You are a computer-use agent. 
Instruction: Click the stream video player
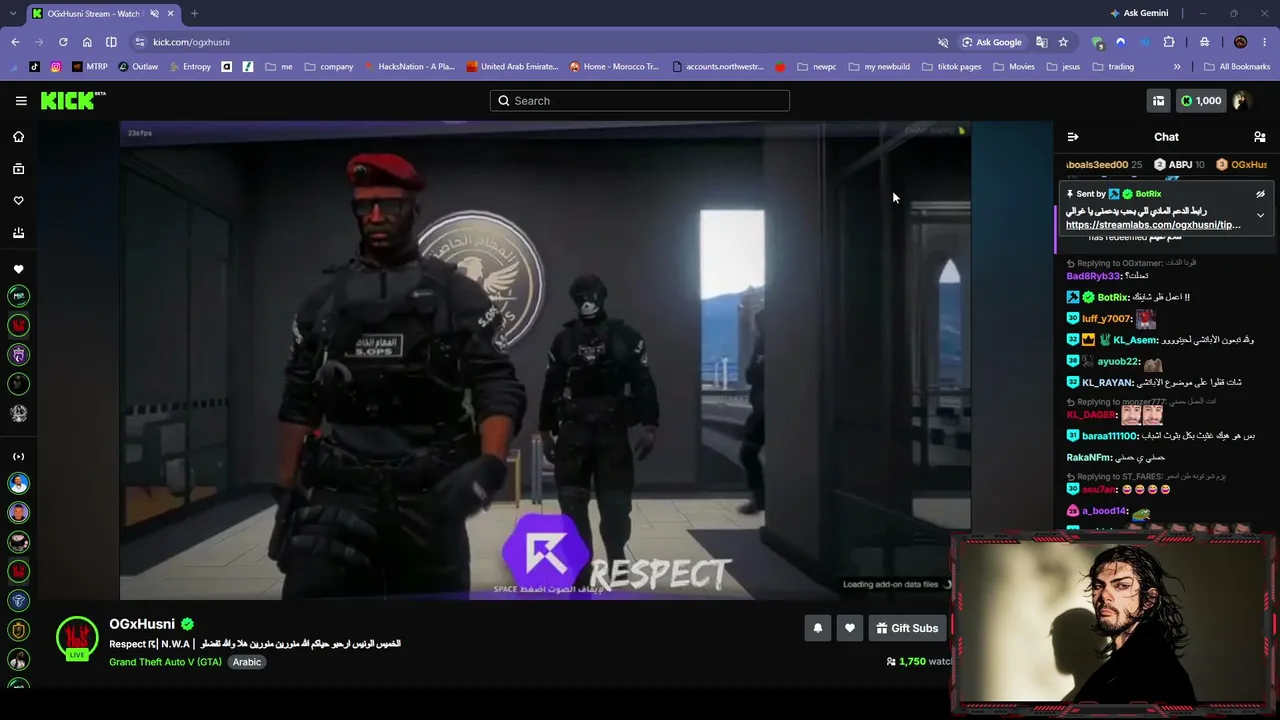tap(545, 360)
